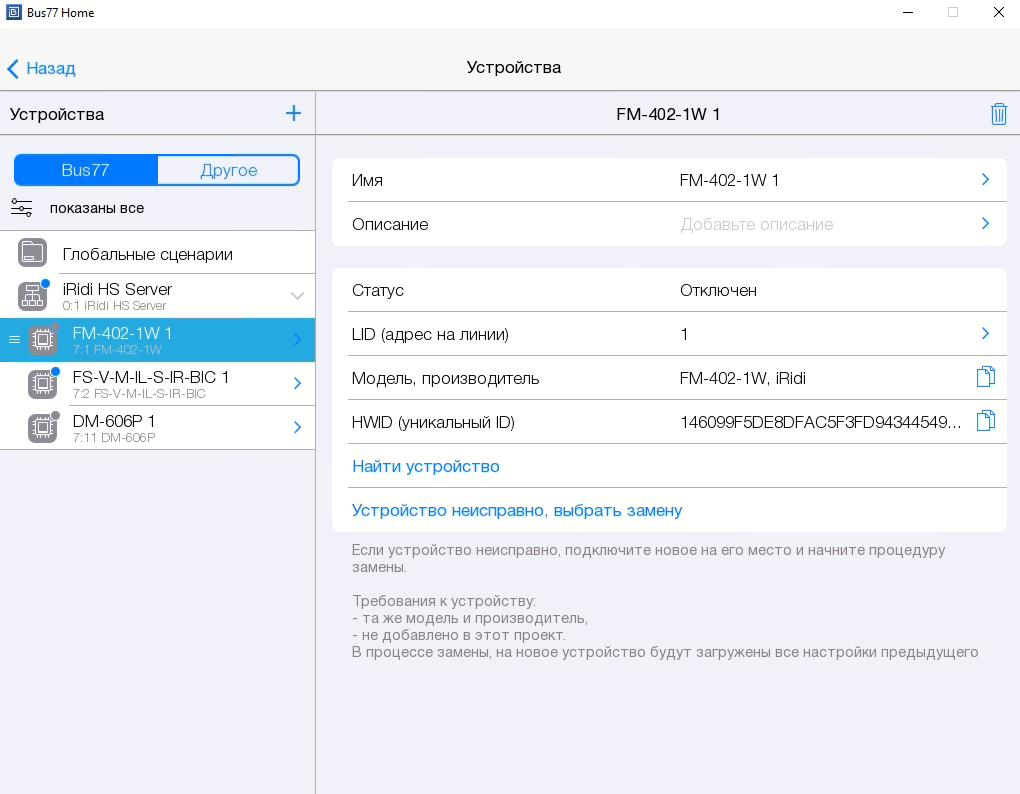
Task: Open the Имя field editor chevron
Action: point(985,180)
